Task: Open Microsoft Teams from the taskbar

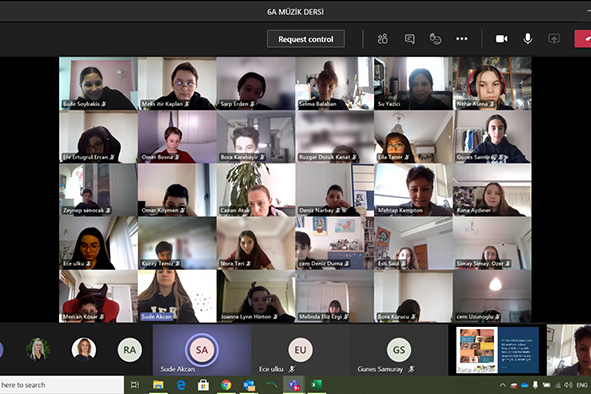Action: 294,385
